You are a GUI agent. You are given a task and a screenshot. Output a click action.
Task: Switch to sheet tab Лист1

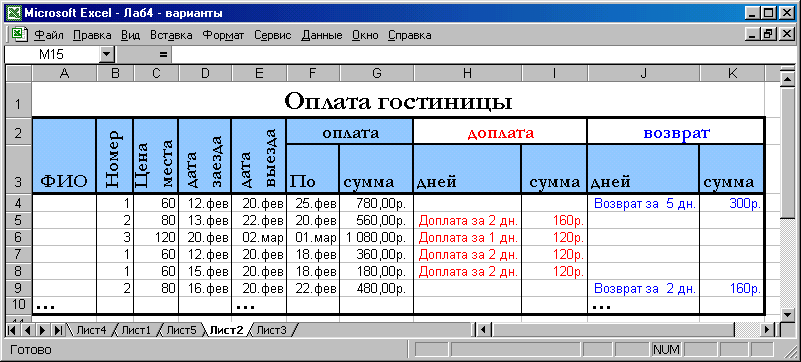point(136,330)
